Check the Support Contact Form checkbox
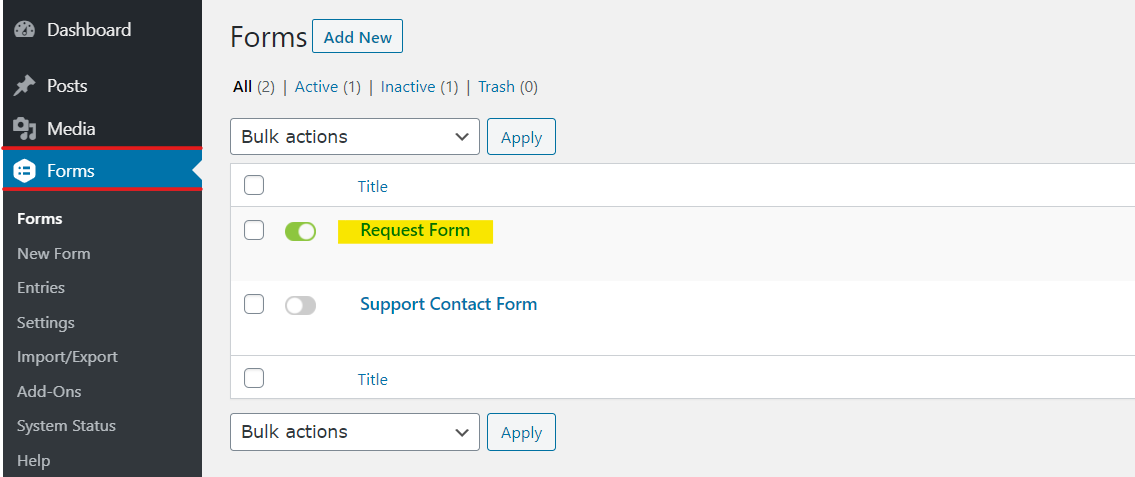1135x477 pixels. 253,304
